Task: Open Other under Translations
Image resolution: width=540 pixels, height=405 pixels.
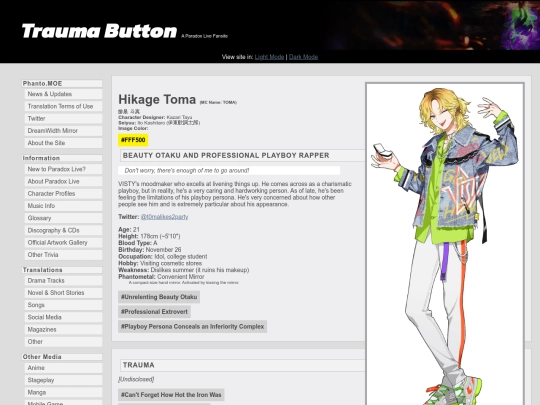Action: click(x=63, y=342)
